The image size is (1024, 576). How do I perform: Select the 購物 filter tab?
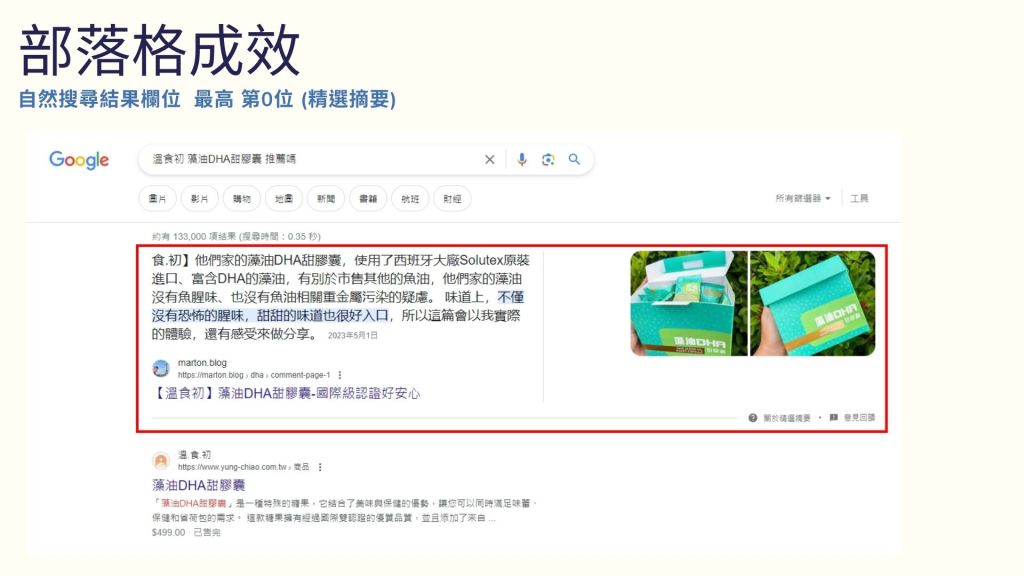[241, 199]
